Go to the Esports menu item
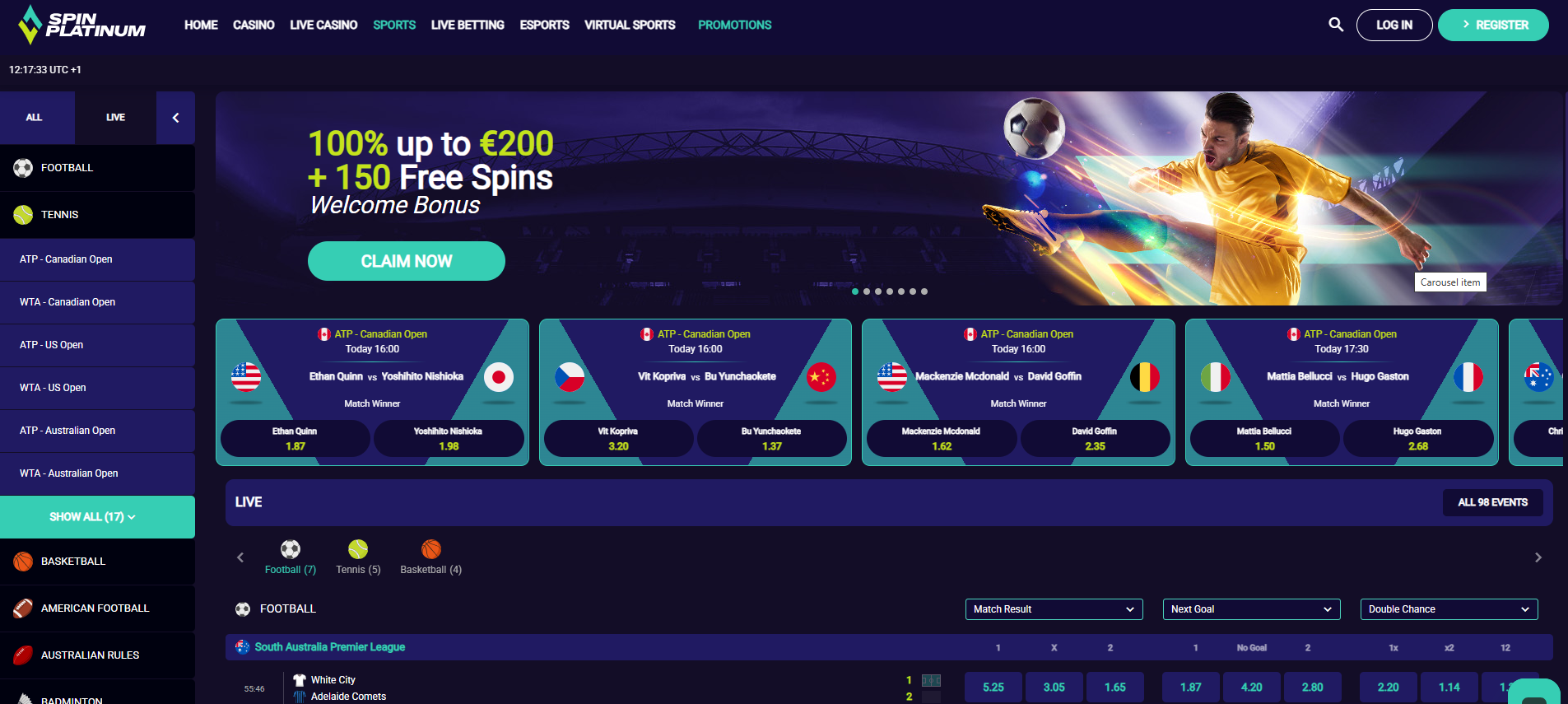Screen dimensions: 1568x704 (544, 25)
